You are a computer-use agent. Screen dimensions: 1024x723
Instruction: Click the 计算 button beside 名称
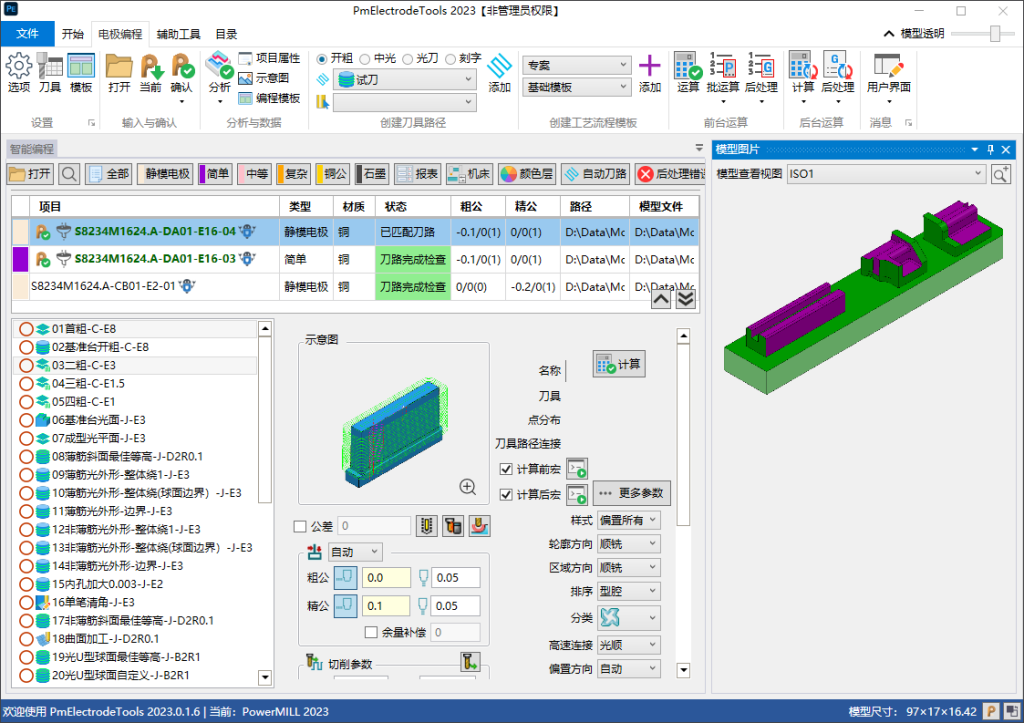[x=619, y=364]
